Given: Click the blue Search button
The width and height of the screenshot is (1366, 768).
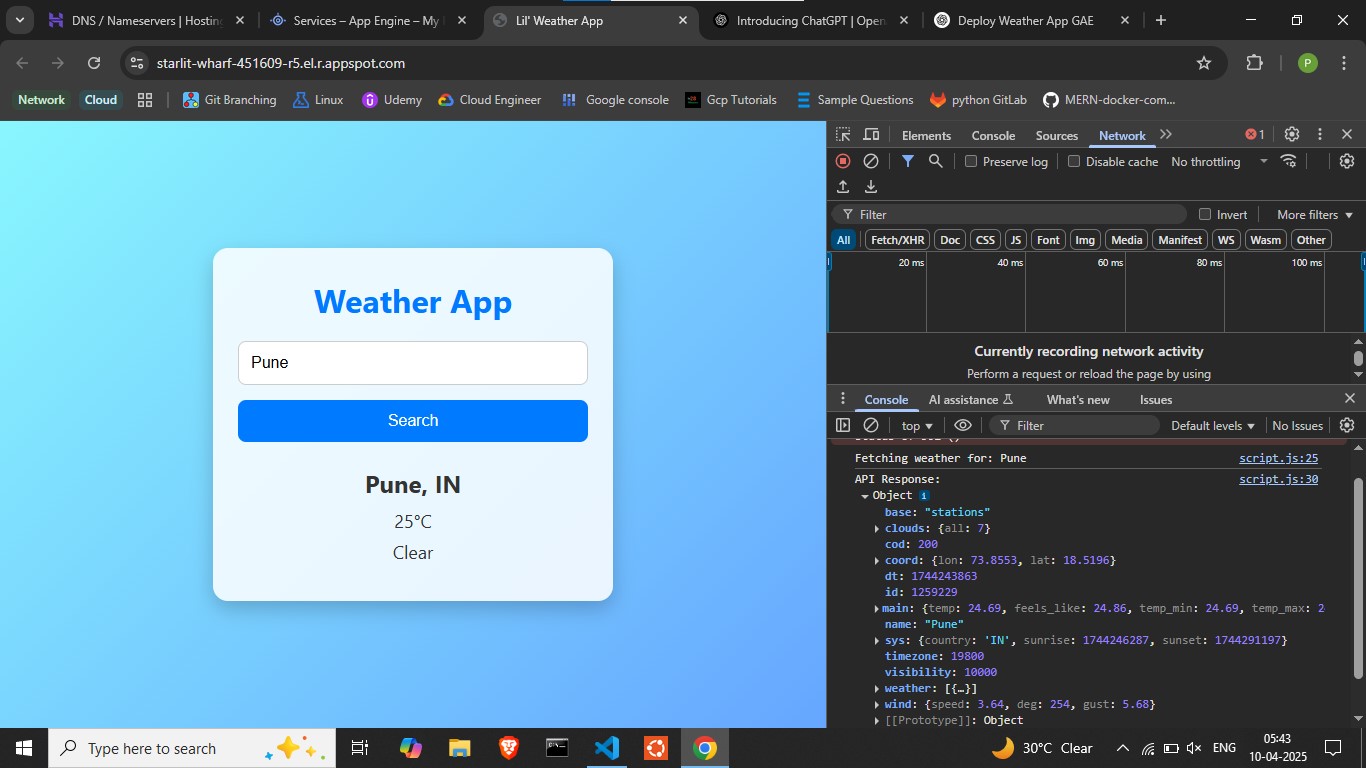Looking at the screenshot, I should point(412,420).
